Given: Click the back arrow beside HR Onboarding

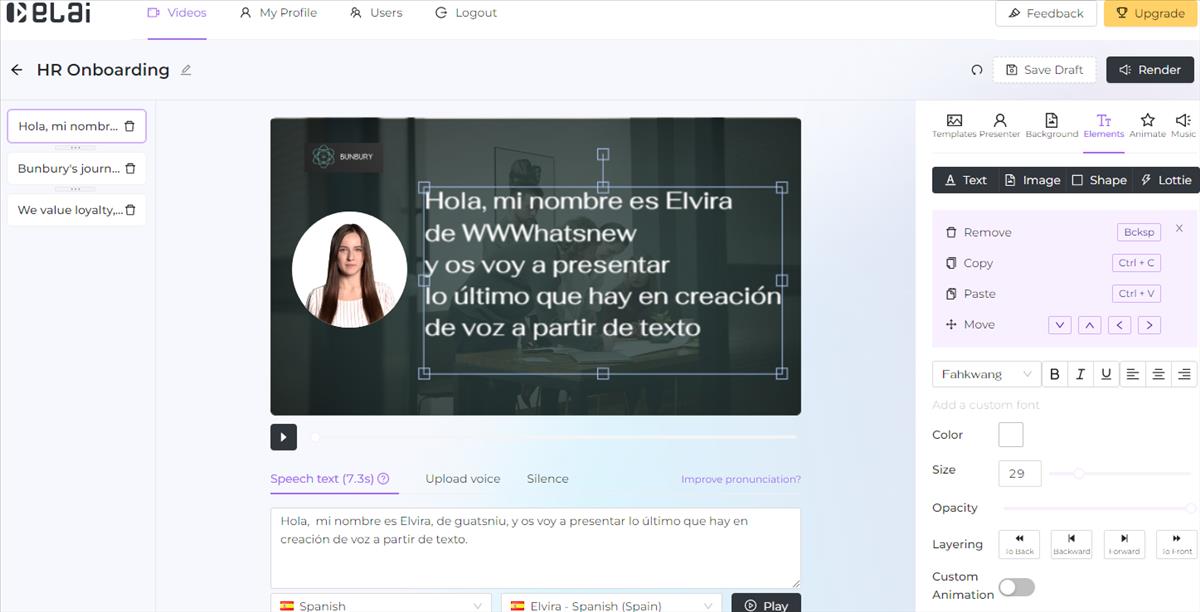Looking at the screenshot, I should point(16,70).
